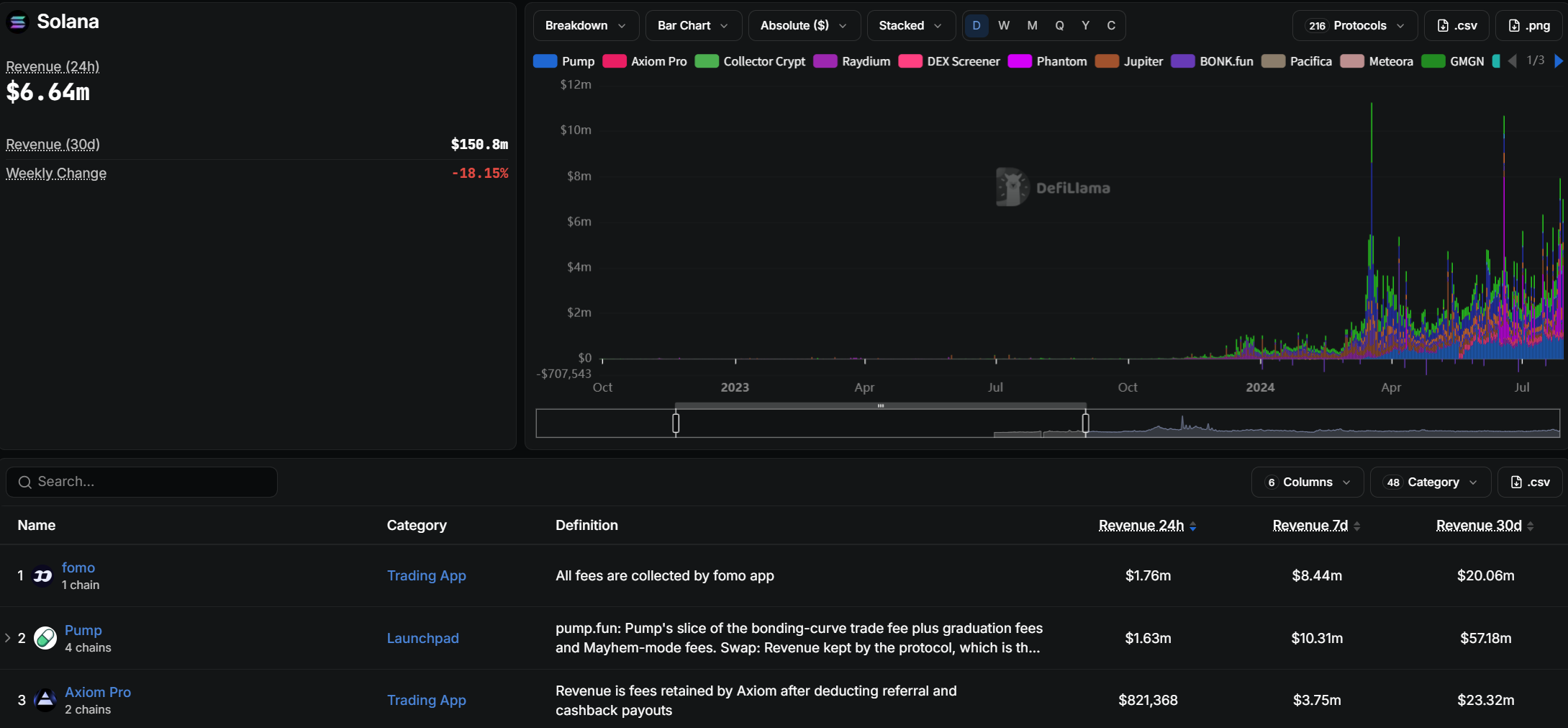Select the cumulative (C) interval tab
This screenshot has height=728, width=1568.
point(1111,26)
